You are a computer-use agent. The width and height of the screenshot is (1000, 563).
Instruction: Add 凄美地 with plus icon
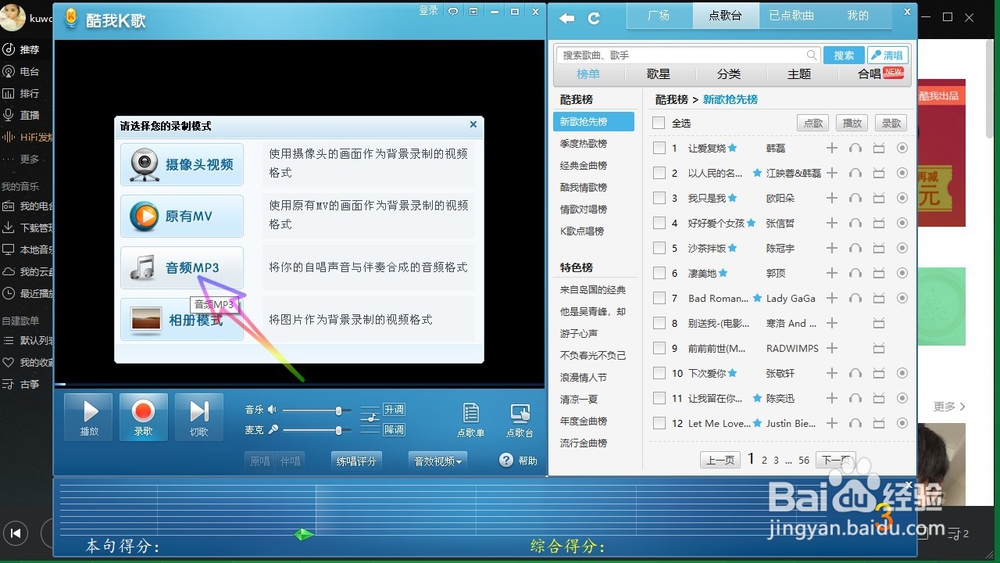(832, 273)
